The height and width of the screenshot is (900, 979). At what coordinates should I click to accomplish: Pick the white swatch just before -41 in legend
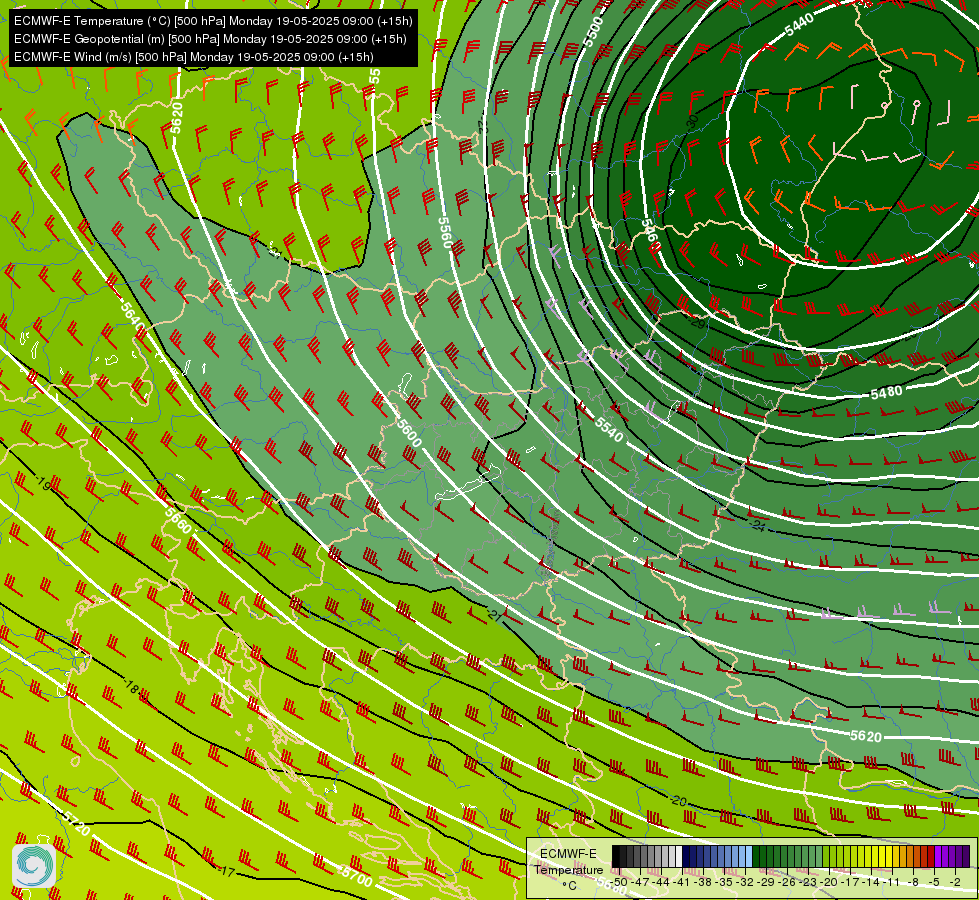[679, 856]
